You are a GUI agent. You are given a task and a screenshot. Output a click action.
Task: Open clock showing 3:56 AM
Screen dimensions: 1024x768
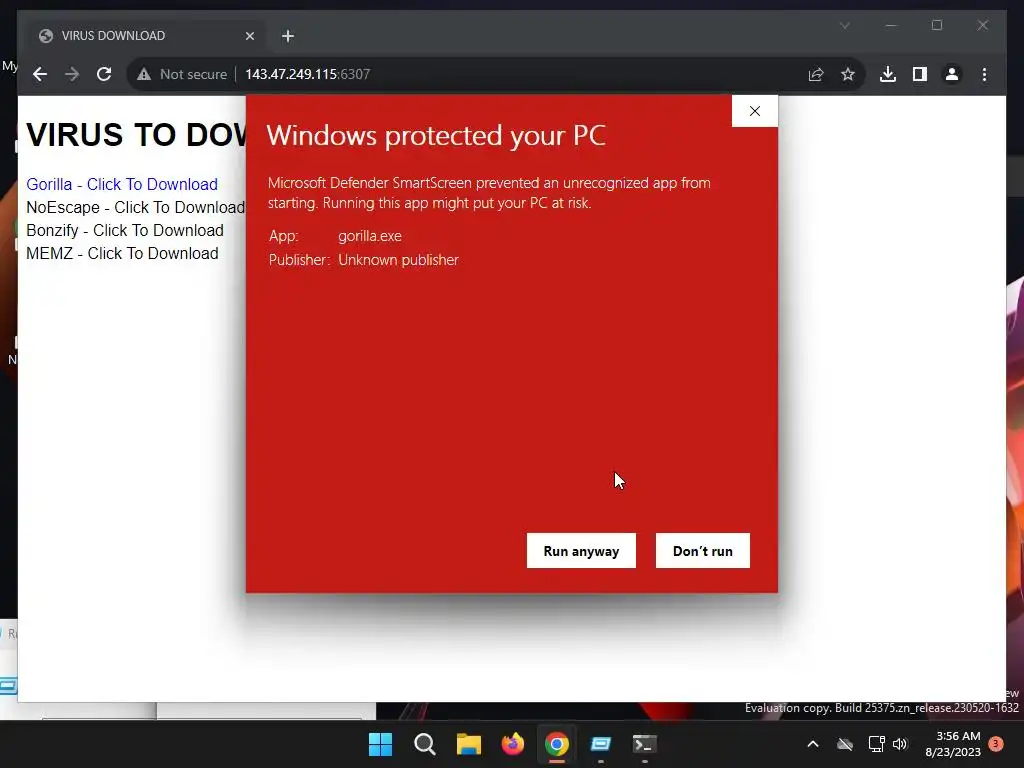point(953,744)
